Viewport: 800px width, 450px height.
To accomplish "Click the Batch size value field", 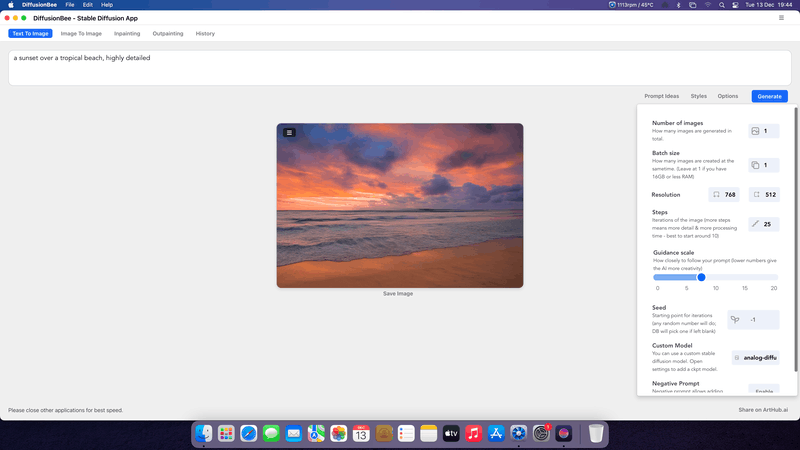I will [764, 165].
